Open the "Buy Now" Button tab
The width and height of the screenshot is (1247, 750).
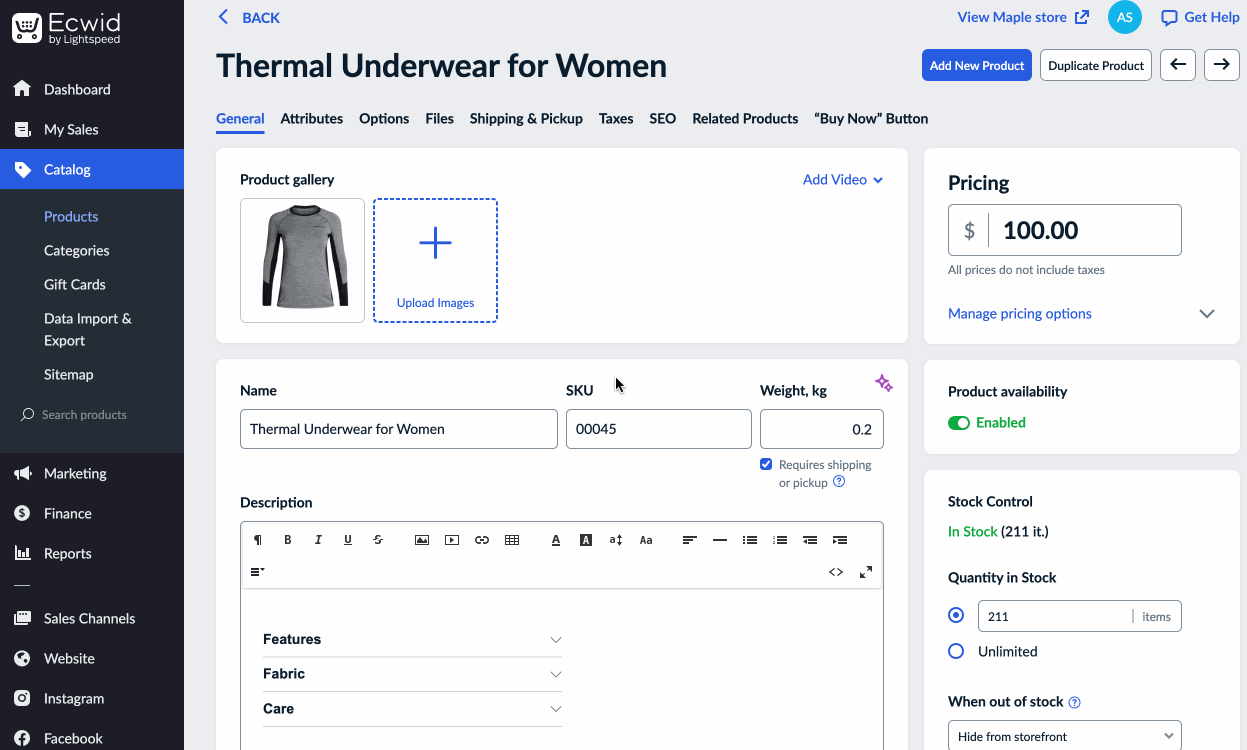tap(871, 119)
